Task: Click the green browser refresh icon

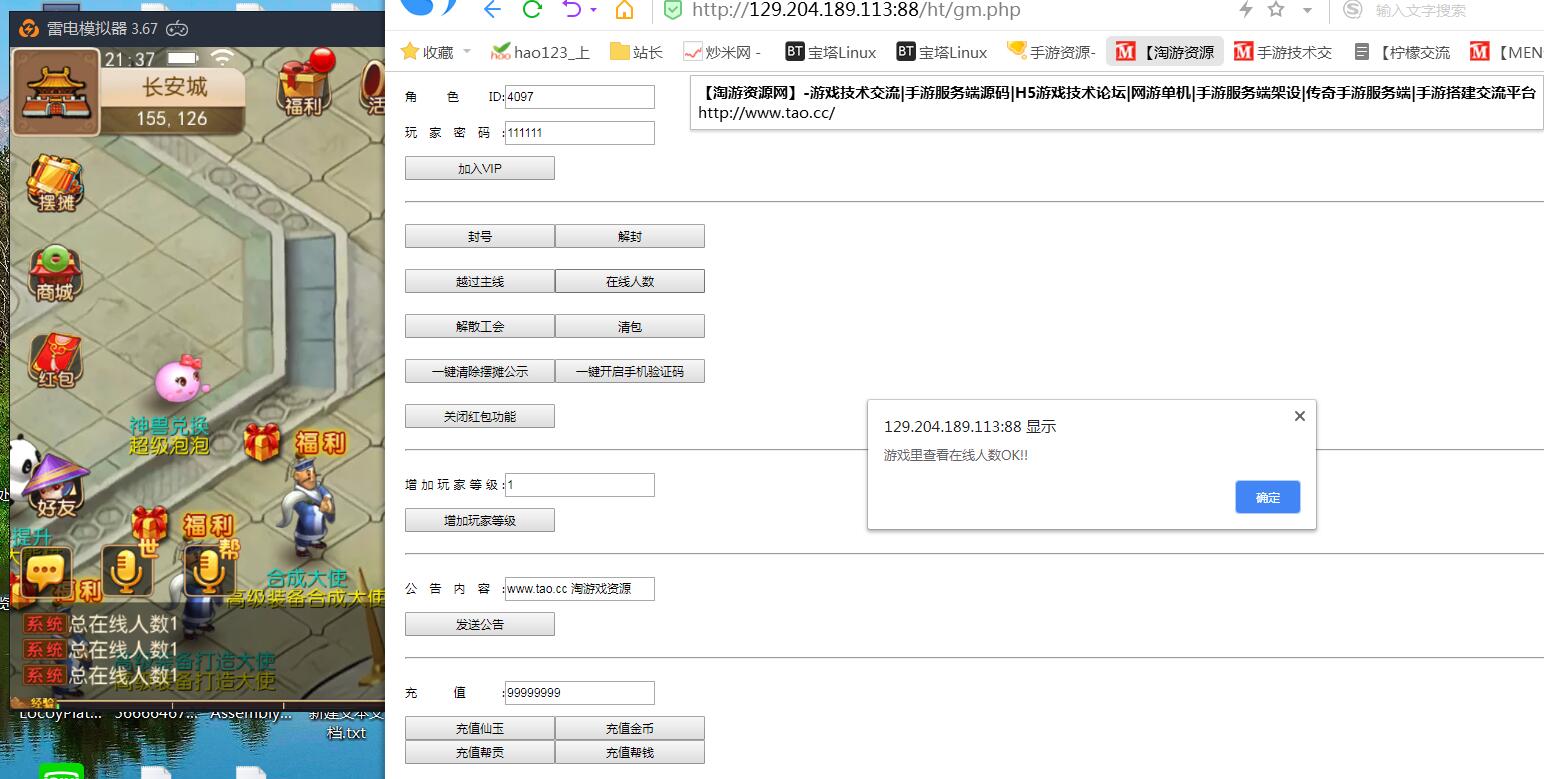Action: (x=532, y=10)
